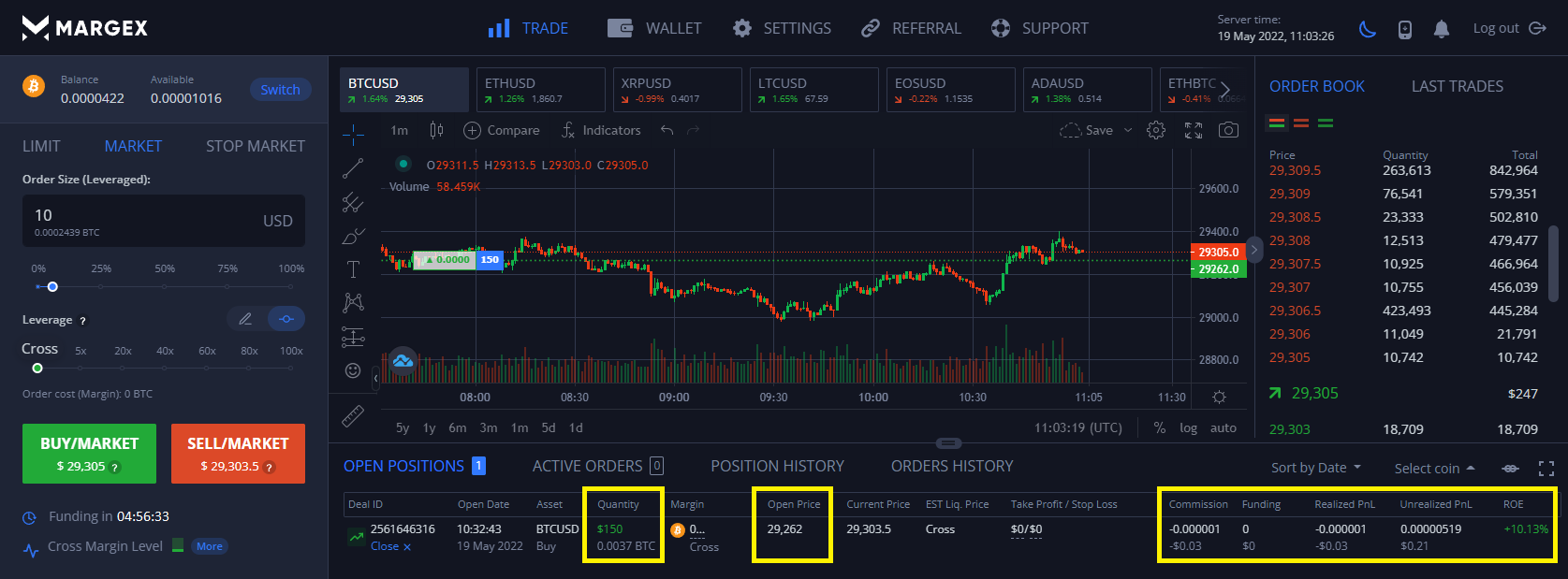This screenshot has width=1568, height=579.
Task: Toggle the link icon beside Select coin
Action: 1510,468
